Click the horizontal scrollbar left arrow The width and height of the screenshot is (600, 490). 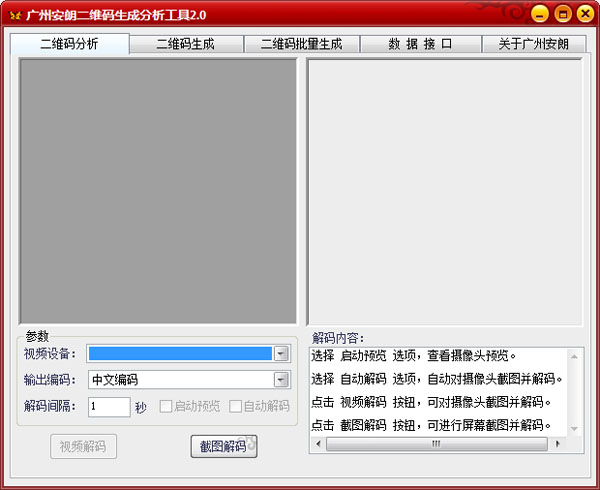(317, 444)
